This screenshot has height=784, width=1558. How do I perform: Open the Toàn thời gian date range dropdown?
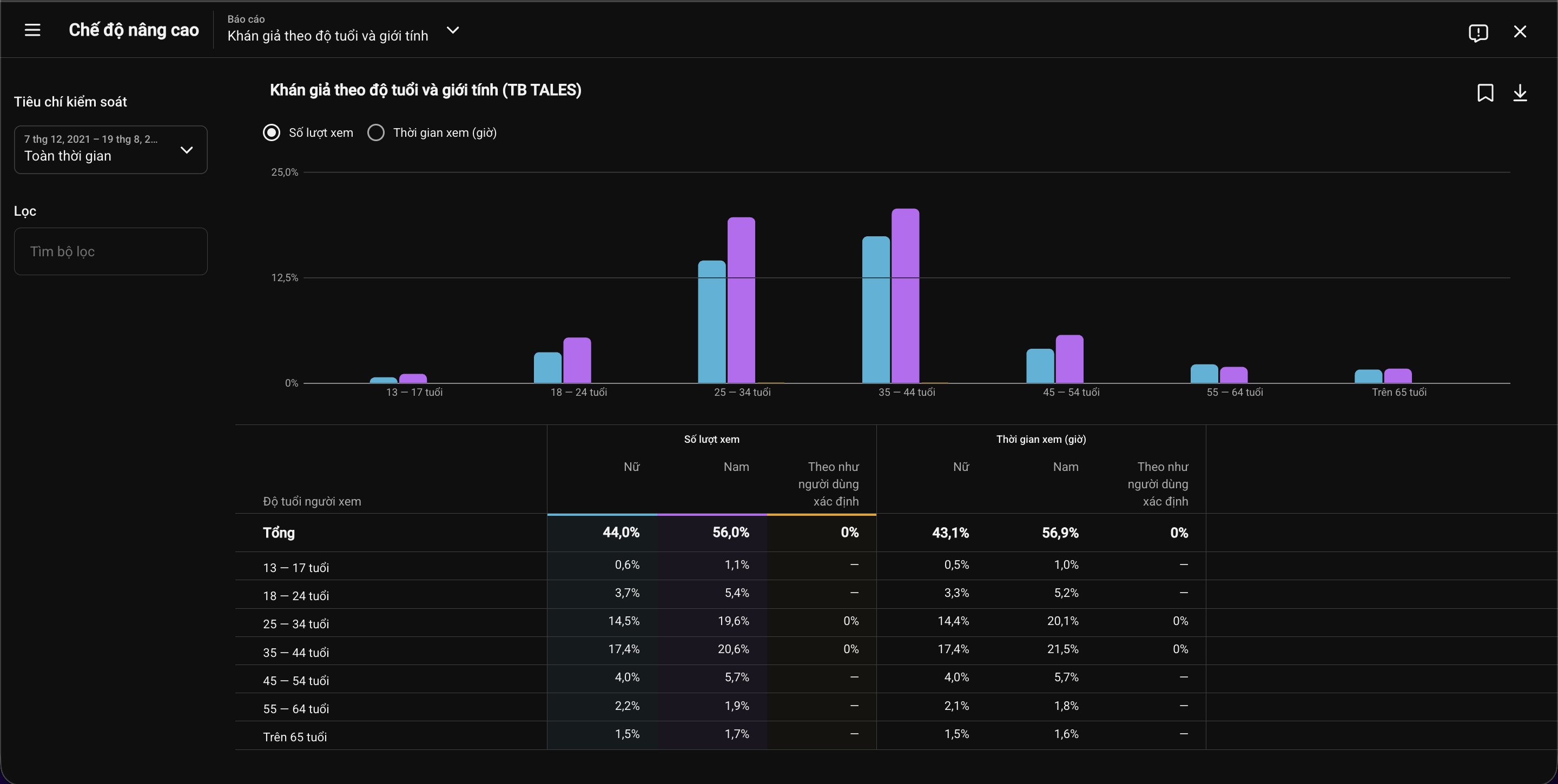coord(111,149)
